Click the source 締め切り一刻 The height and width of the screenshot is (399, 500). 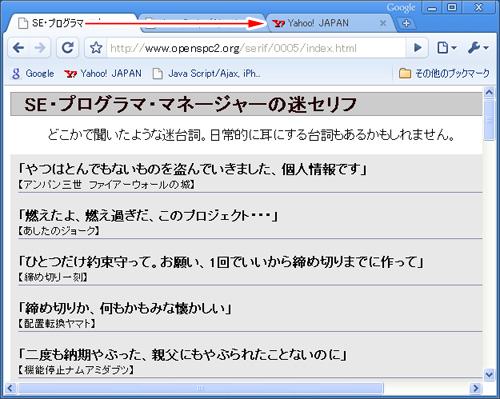(53, 277)
